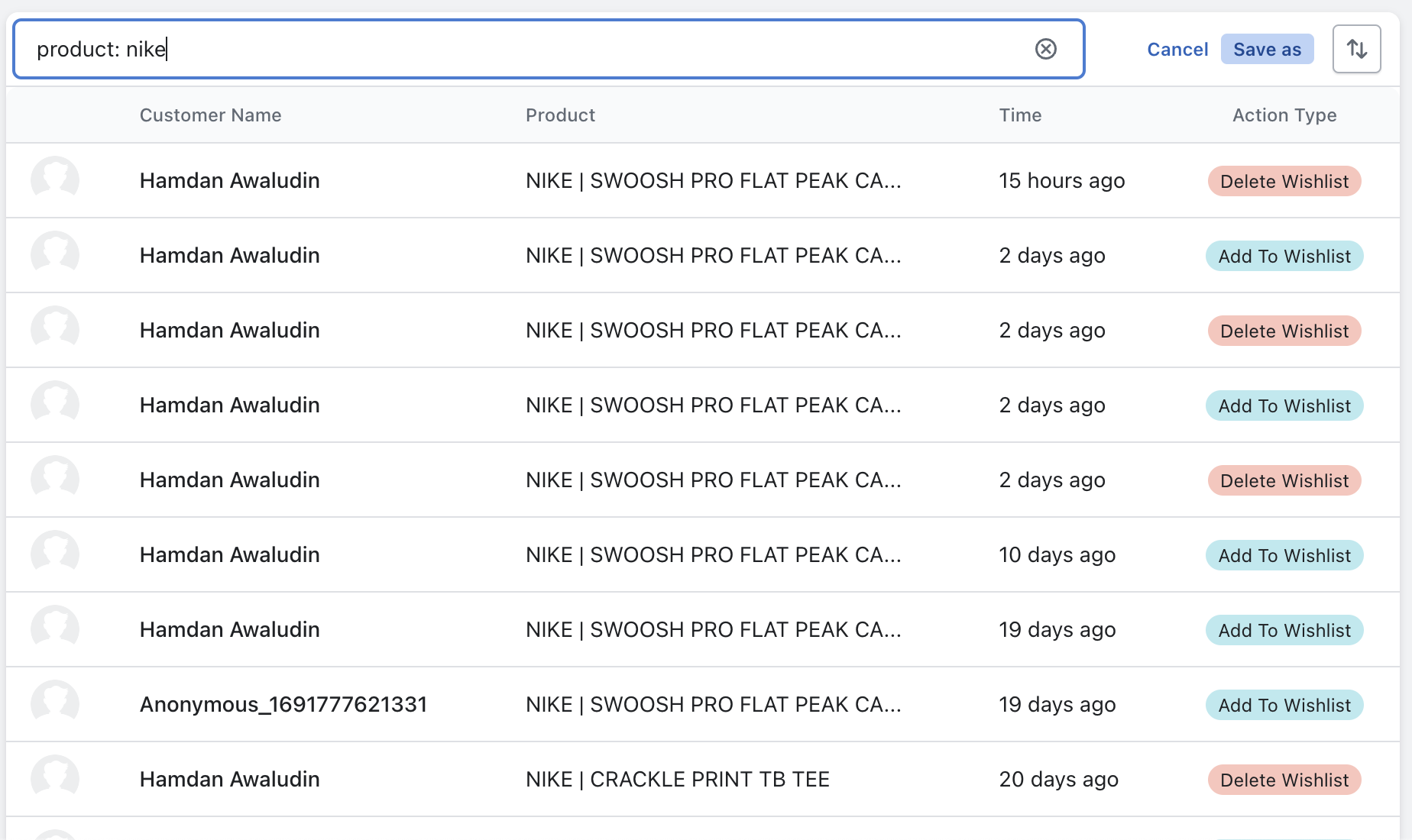Cancel the current search
Image resolution: width=1412 pixels, height=840 pixels.
click(1177, 50)
